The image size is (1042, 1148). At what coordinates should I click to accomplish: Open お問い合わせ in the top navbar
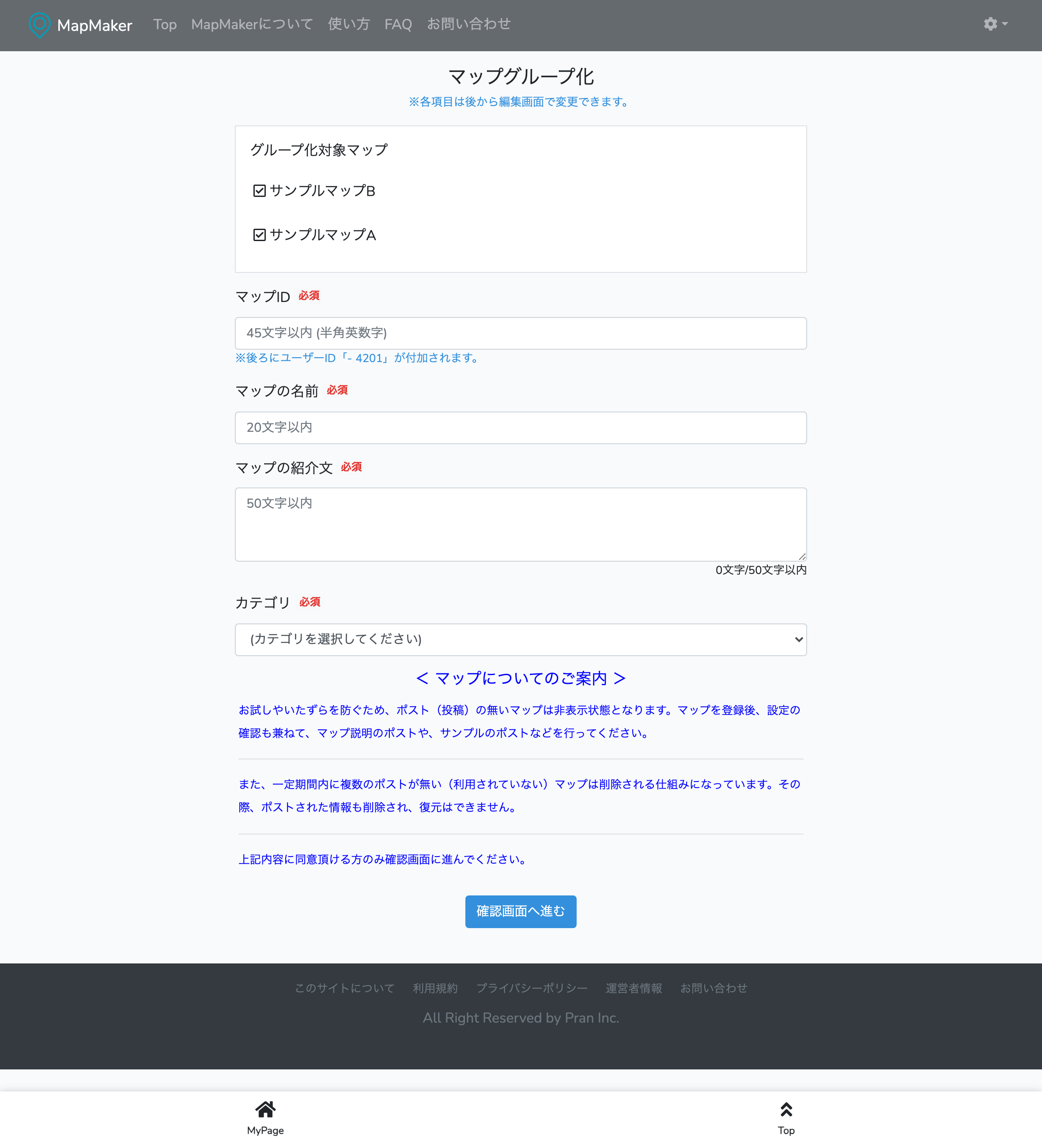pos(468,24)
